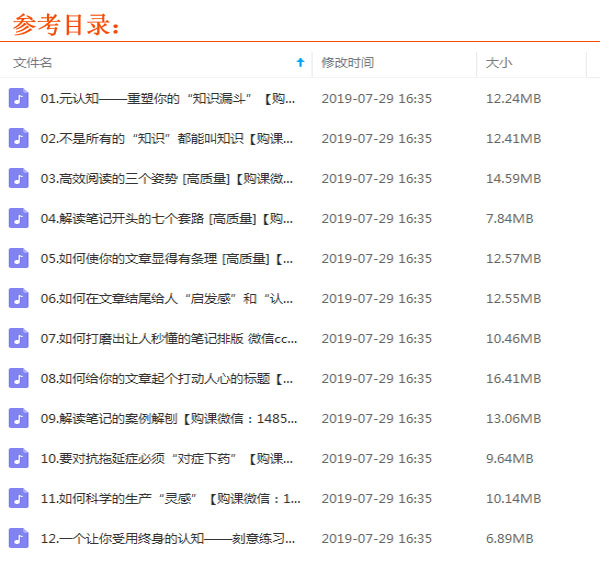The width and height of the screenshot is (600, 562).
Task: Select the music icon for 07.如何打磨出让人秒懂的笔记排版
Action: [x=18, y=338]
